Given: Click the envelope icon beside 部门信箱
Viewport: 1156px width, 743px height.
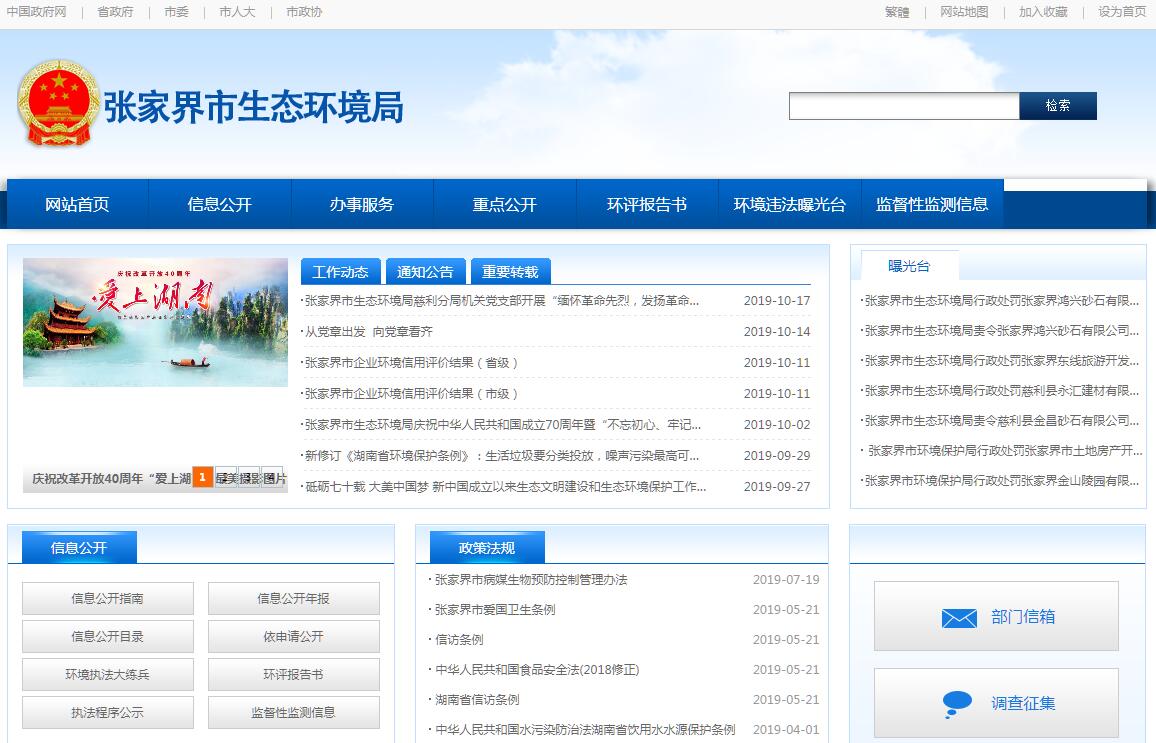Looking at the screenshot, I should tap(958, 618).
